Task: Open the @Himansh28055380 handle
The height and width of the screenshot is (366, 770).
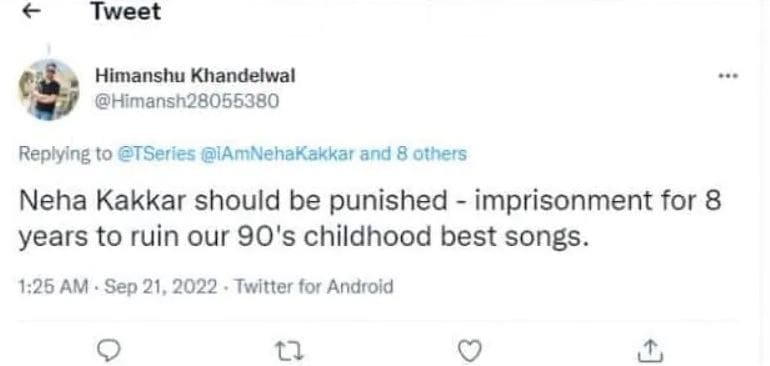Action: [x=187, y=101]
